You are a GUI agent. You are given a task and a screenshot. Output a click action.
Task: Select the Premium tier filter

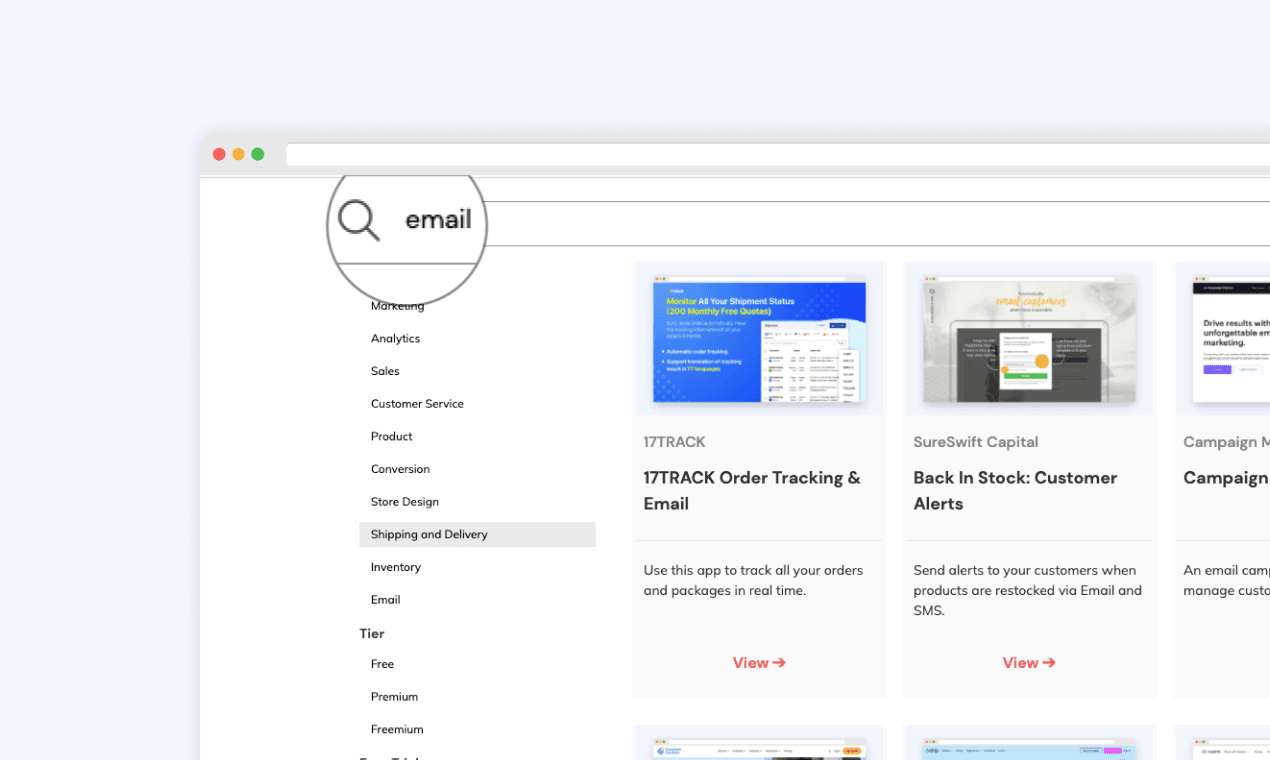coord(394,697)
